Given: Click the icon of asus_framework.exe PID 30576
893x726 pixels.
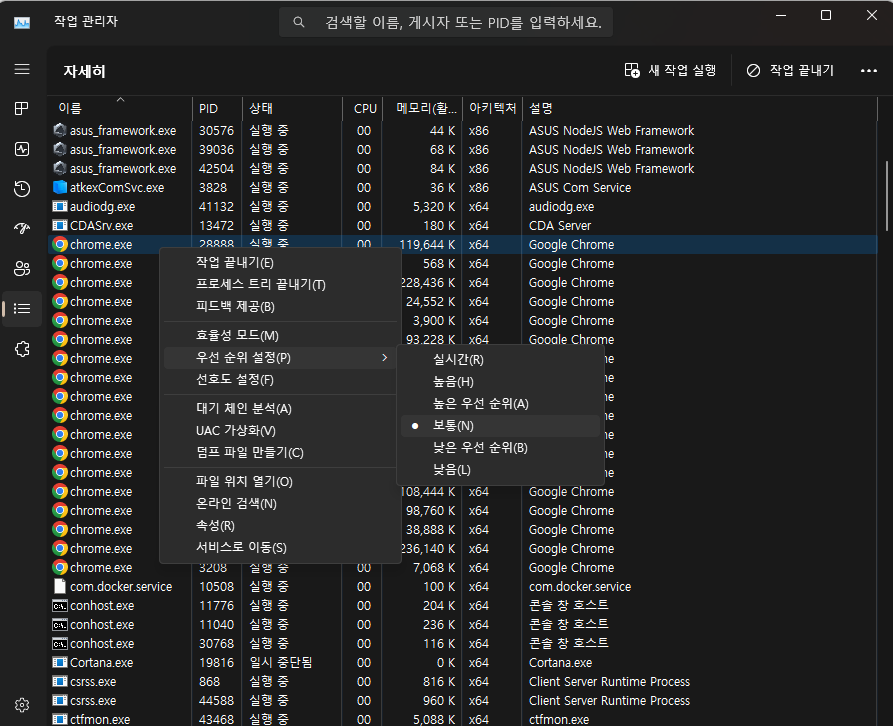Looking at the screenshot, I should coord(60,130).
